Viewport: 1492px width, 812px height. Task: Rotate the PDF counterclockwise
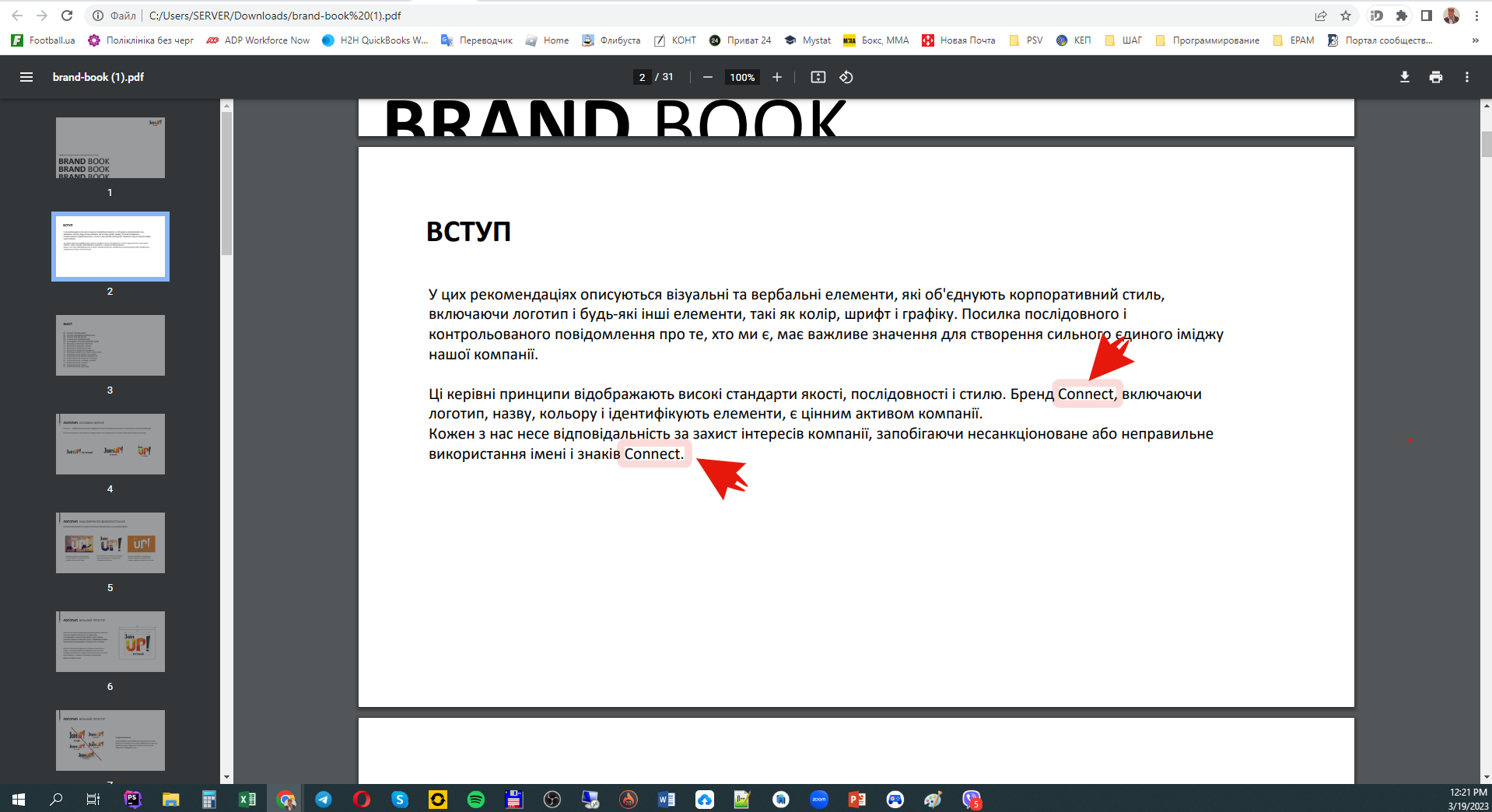click(x=846, y=77)
